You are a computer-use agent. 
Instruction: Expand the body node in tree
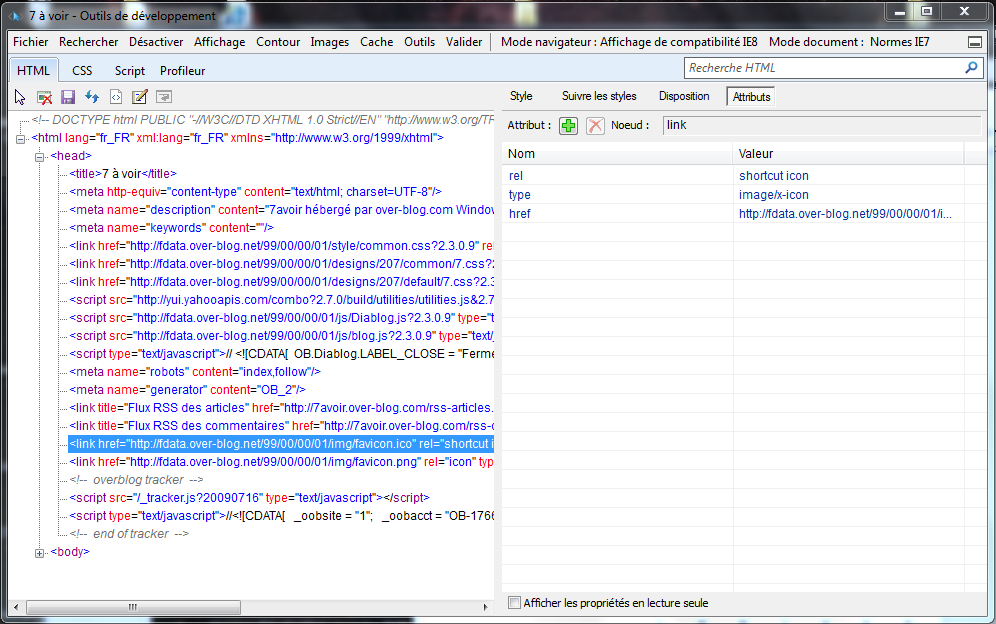pyautogui.click(x=40, y=552)
